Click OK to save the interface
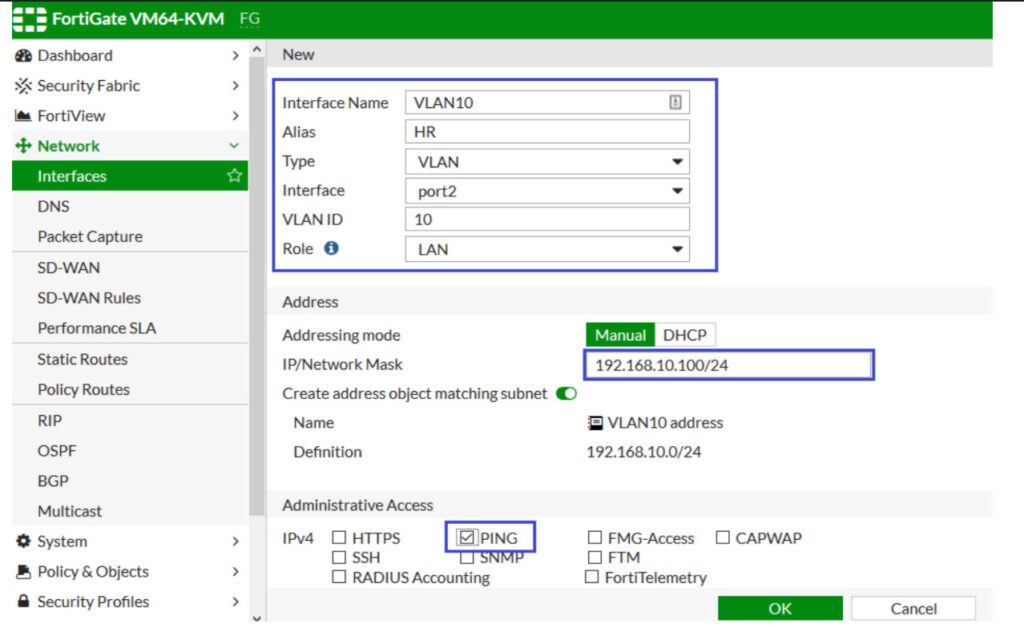1024x644 pixels. (780, 608)
